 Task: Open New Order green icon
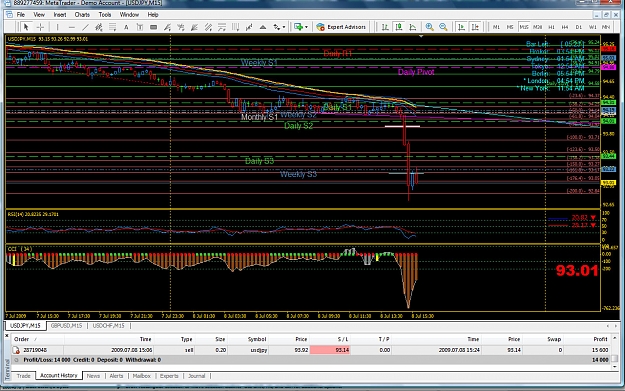point(299,27)
